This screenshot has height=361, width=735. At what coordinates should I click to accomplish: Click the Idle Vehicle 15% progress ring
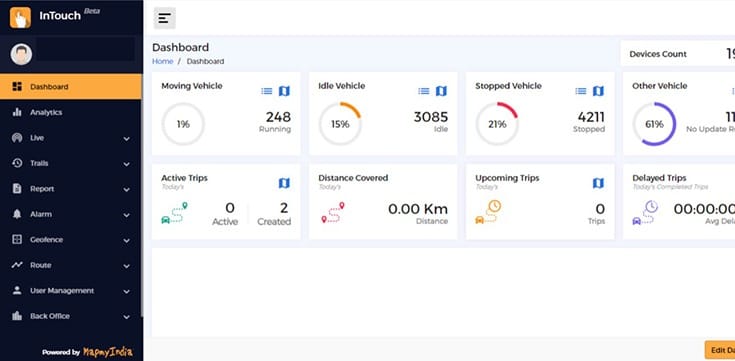340,124
